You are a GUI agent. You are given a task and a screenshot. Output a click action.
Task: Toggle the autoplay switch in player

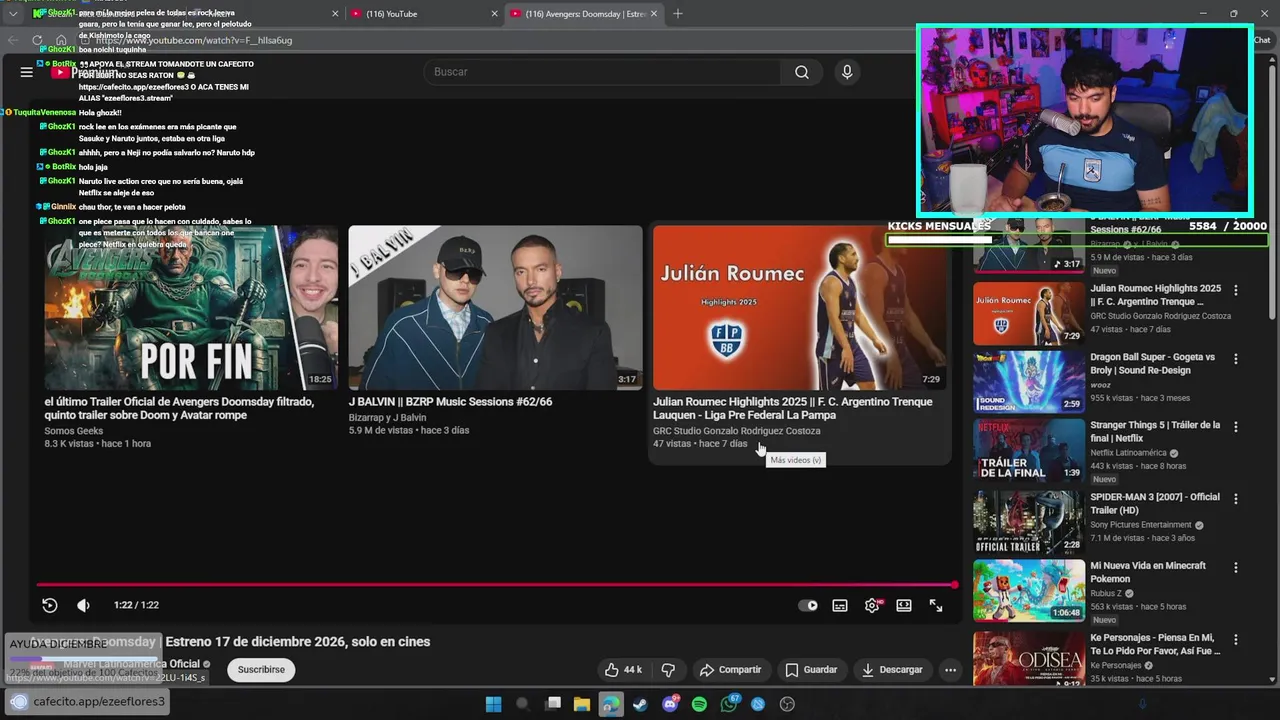[808, 605]
